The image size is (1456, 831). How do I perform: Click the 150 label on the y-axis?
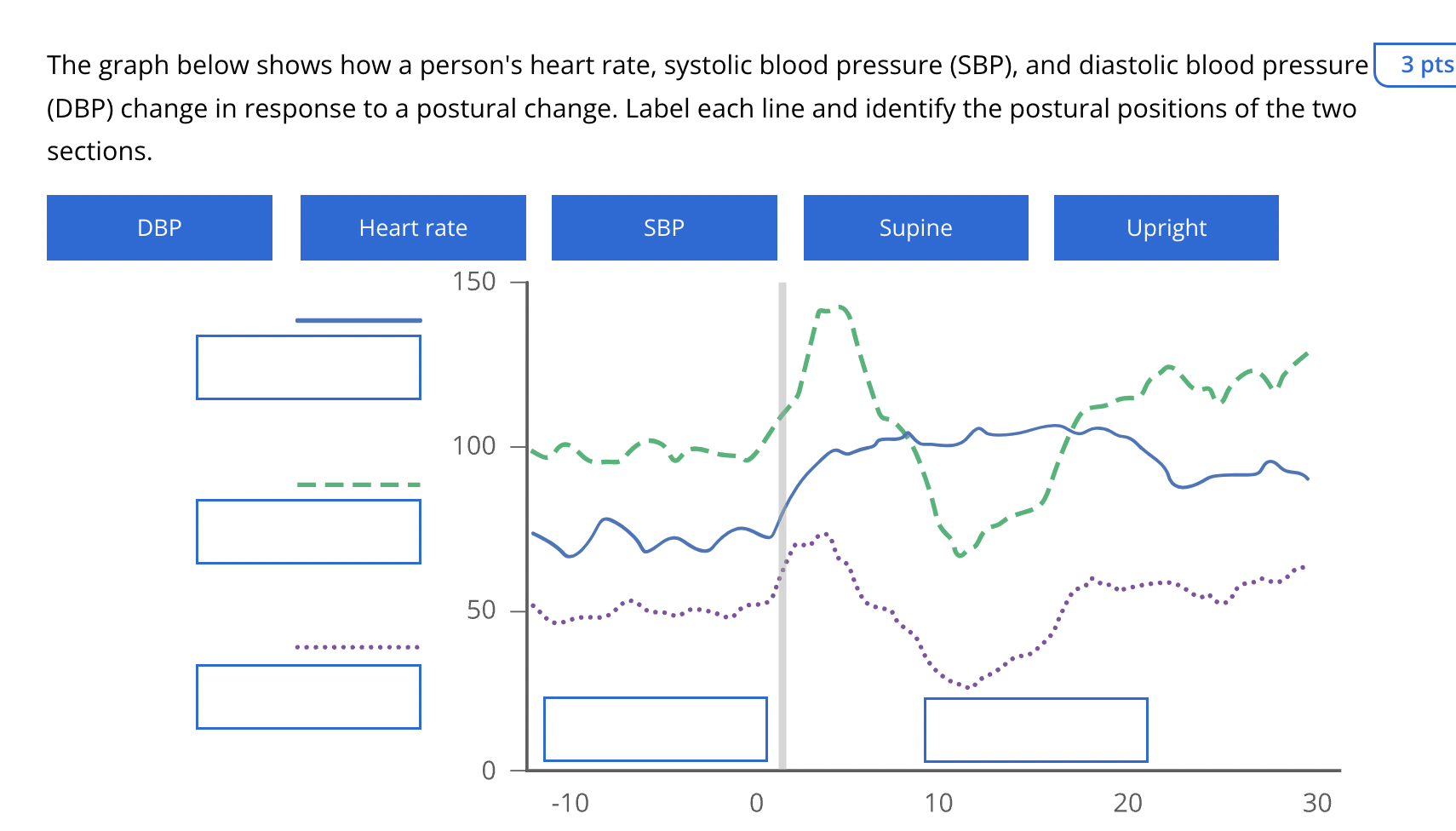[479, 281]
